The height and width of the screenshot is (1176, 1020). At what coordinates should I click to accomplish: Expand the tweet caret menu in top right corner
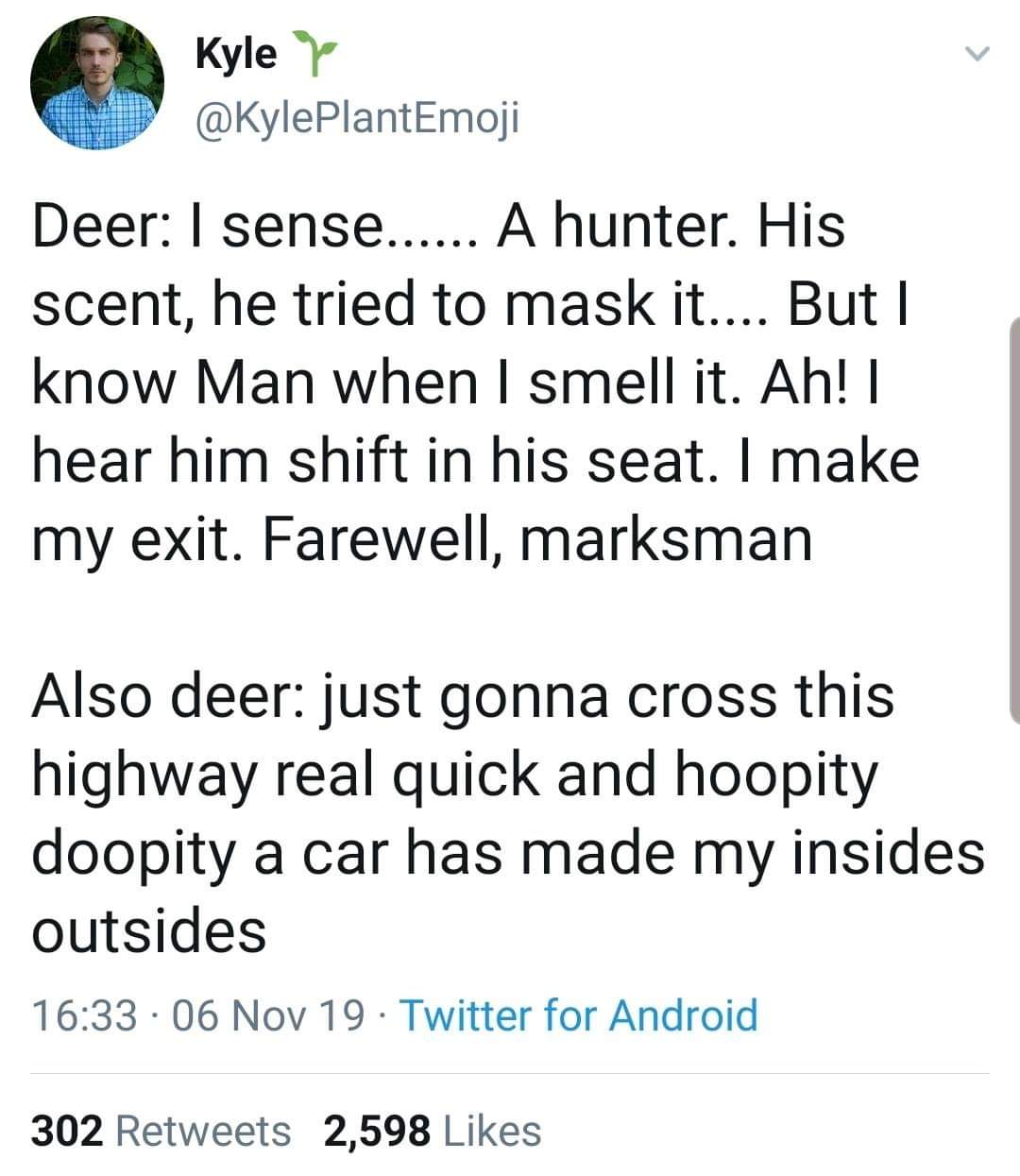coord(979,52)
